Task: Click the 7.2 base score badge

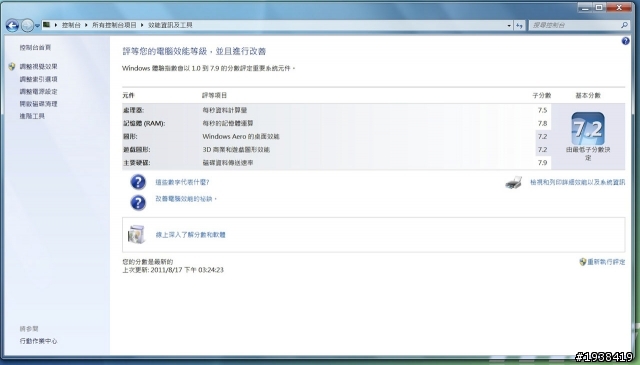Action: pyautogui.click(x=588, y=129)
